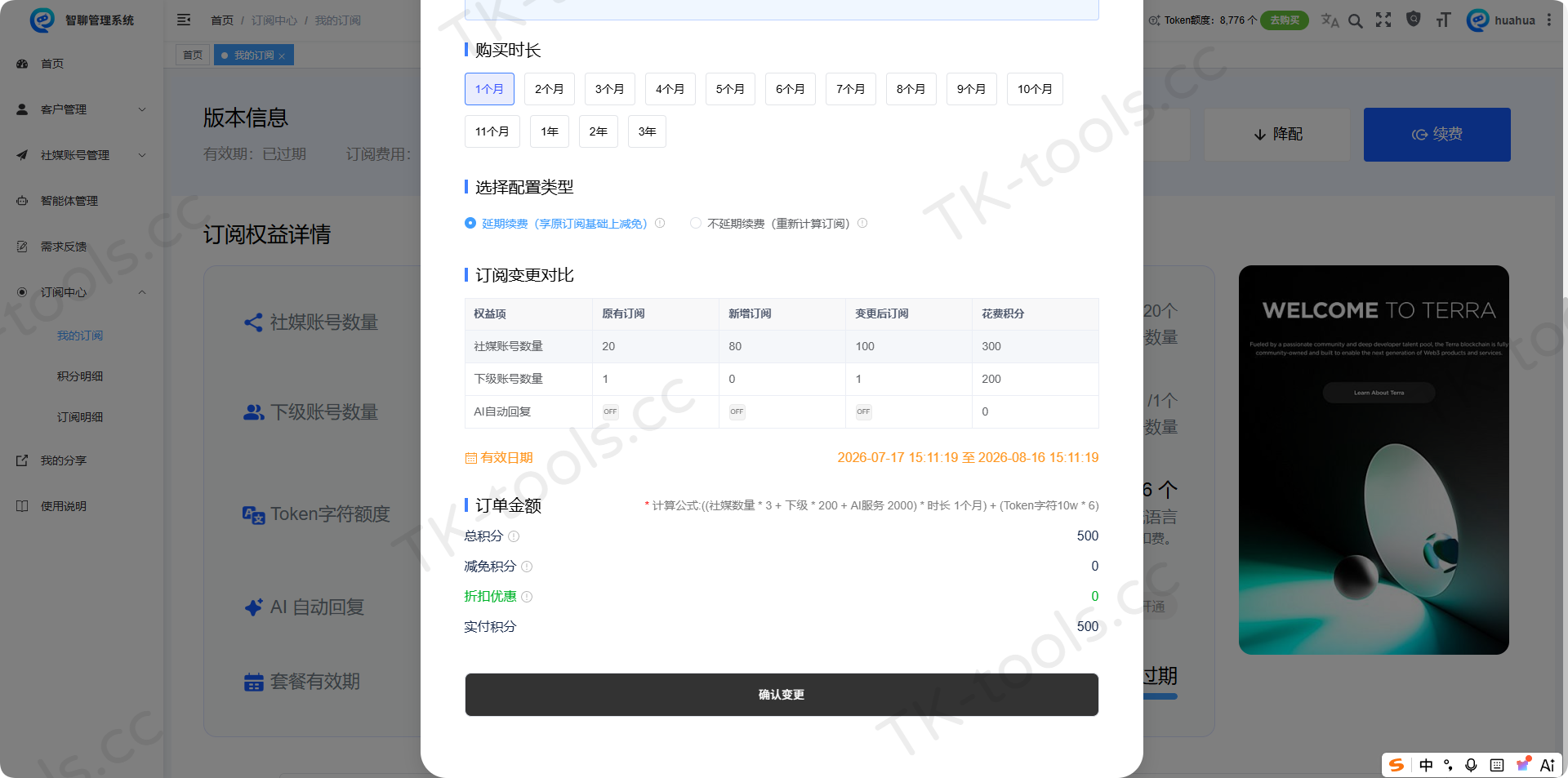
Task: Click info icon next to 总积分
Action: coord(514,536)
